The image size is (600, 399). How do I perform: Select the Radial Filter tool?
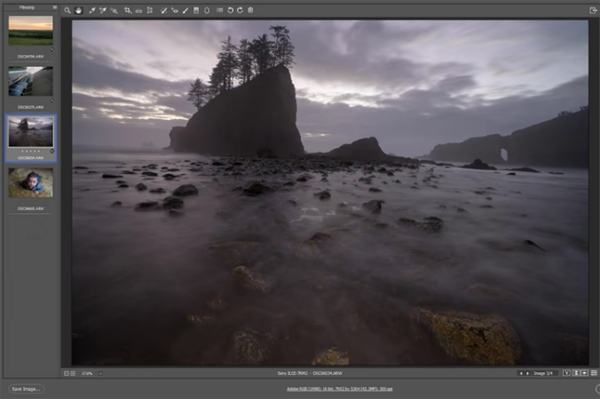click(x=207, y=10)
